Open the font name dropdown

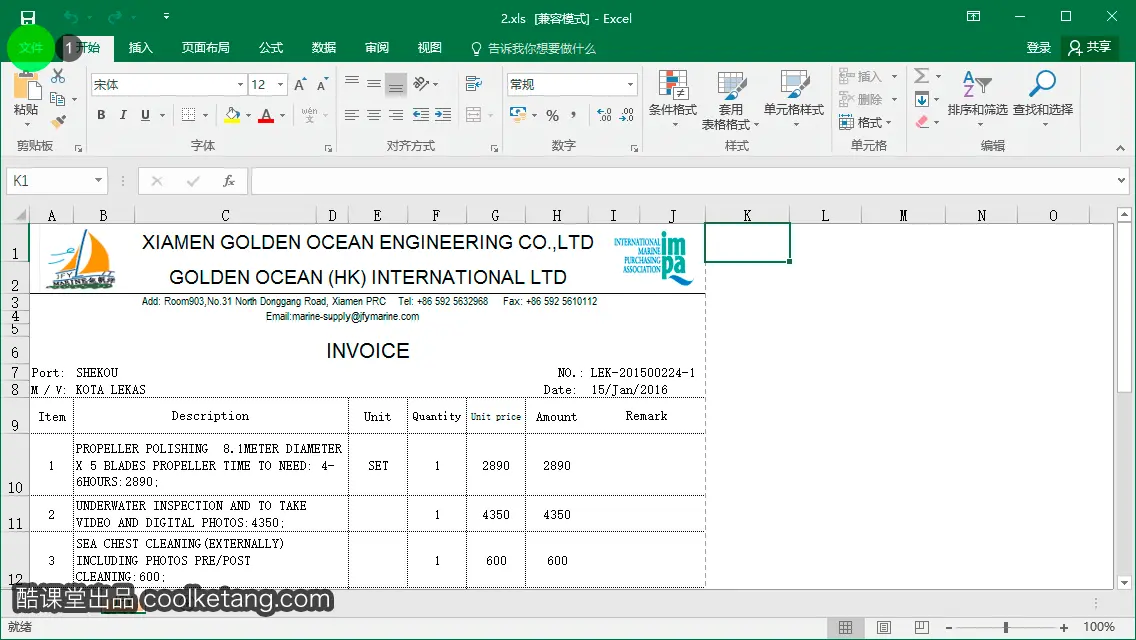pos(241,85)
